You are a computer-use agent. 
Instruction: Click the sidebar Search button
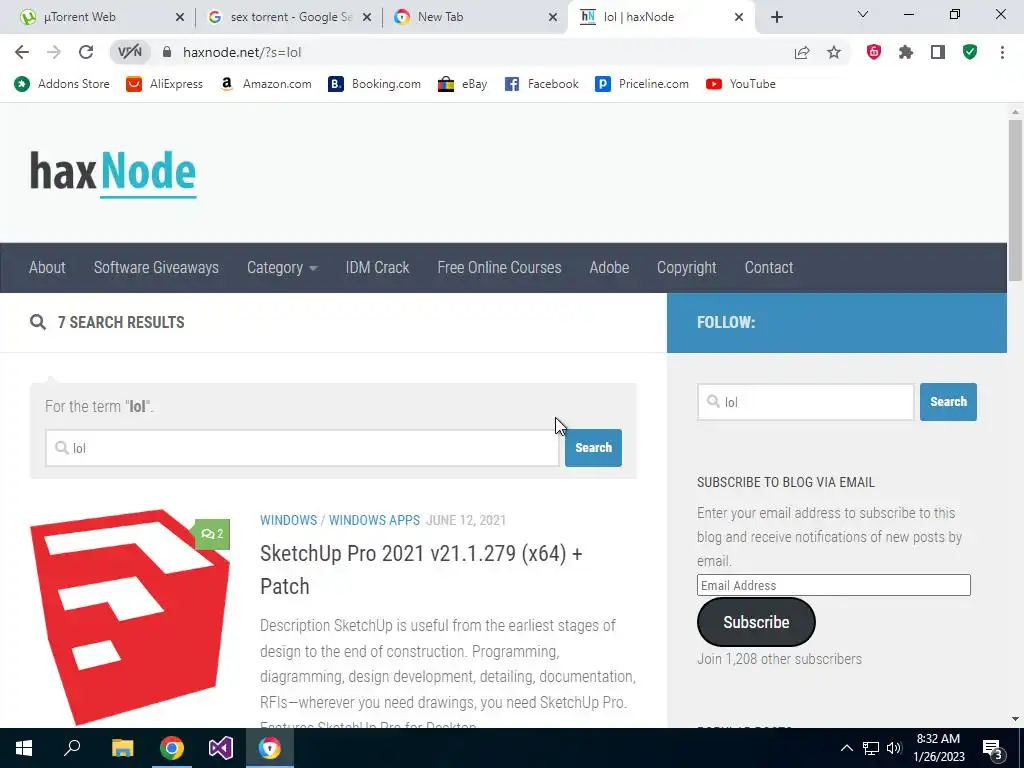[x=948, y=402]
